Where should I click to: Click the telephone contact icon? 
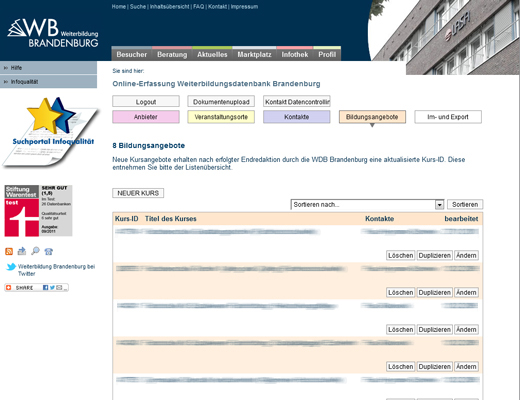tap(49, 251)
